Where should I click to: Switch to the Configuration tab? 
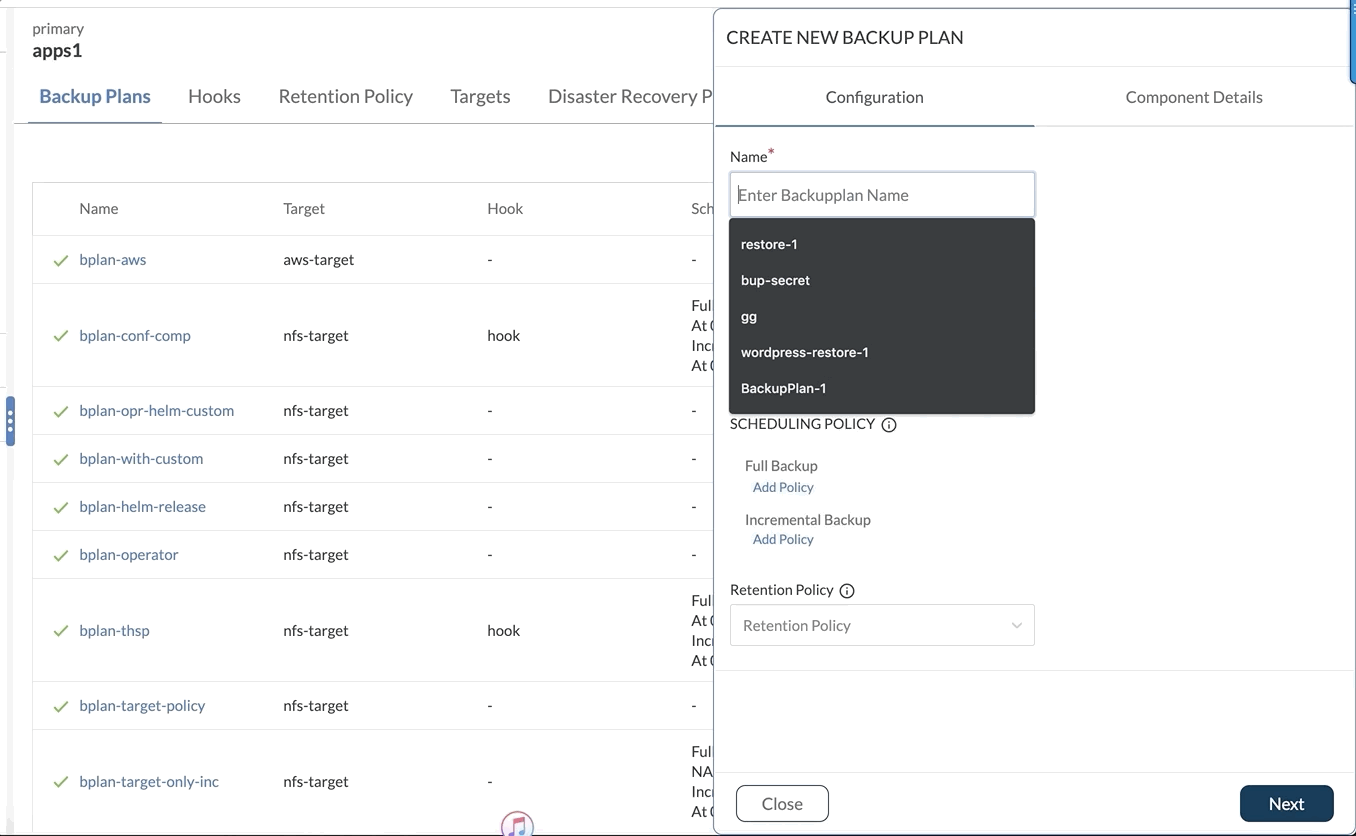[x=874, y=97]
